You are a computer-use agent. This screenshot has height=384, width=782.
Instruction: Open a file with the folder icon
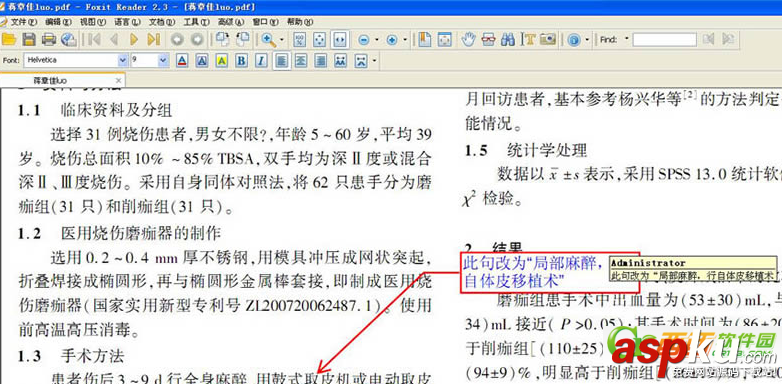pos(10,40)
